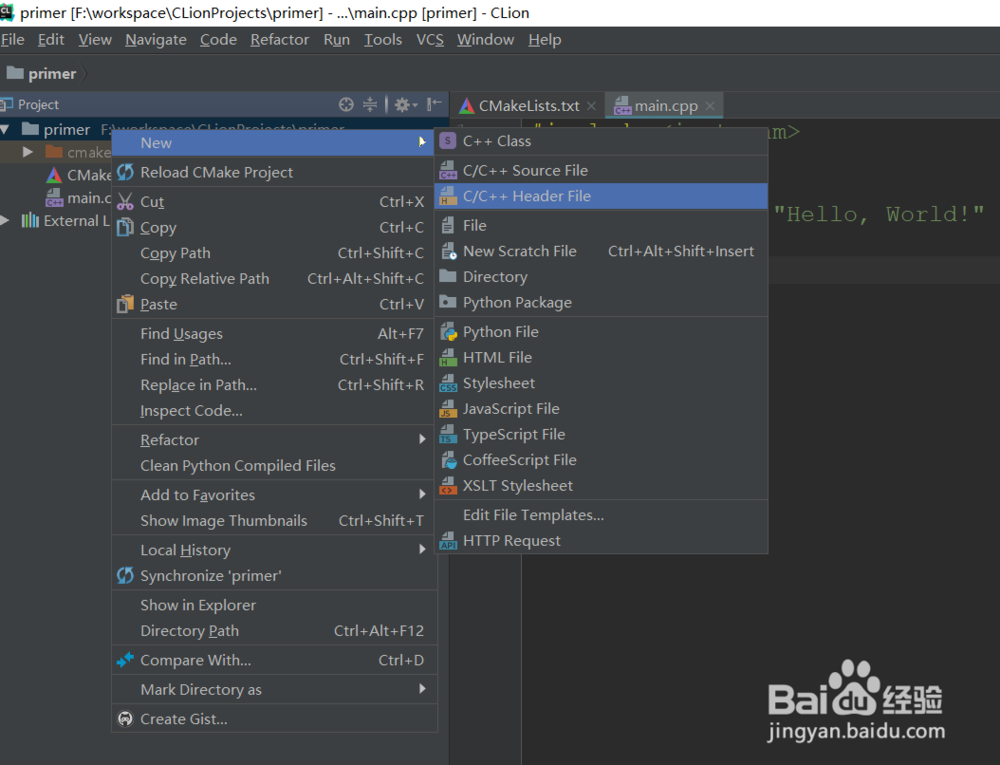The width and height of the screenshot is (1000, 765).
Task: Click the HTML File icon
Action: tap(448, 358)
